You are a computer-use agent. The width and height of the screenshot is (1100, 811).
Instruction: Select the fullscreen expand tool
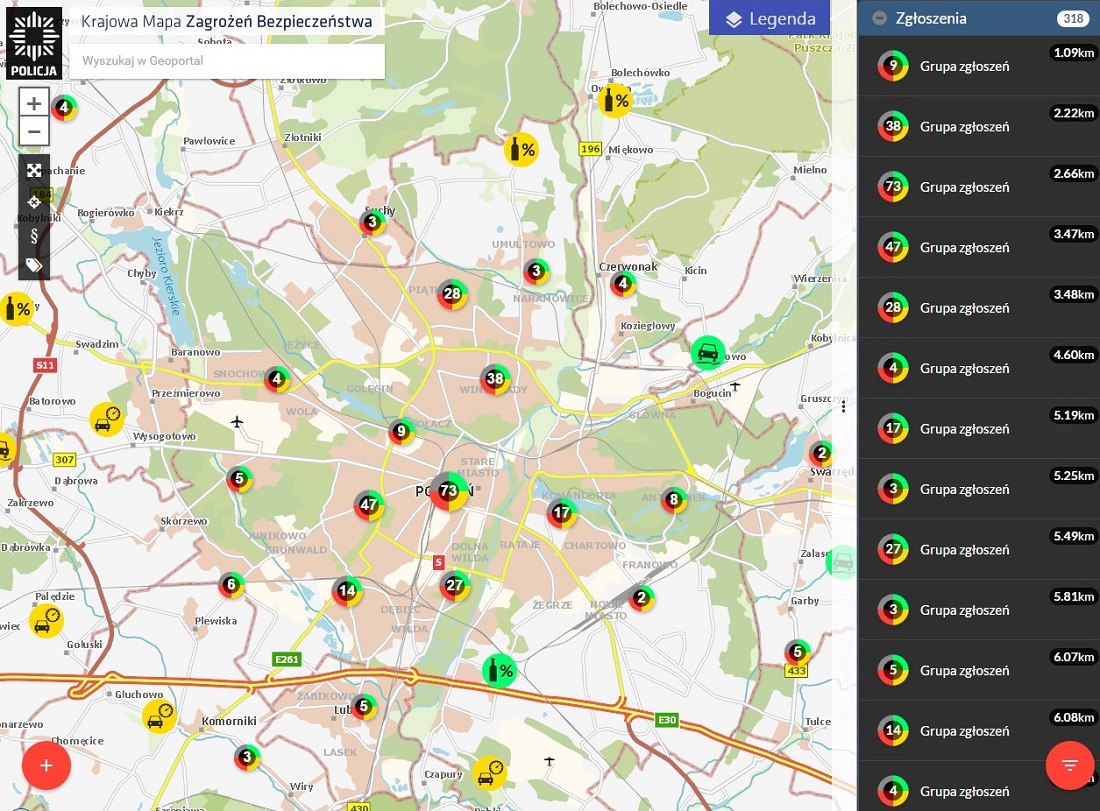click(34, 170)
